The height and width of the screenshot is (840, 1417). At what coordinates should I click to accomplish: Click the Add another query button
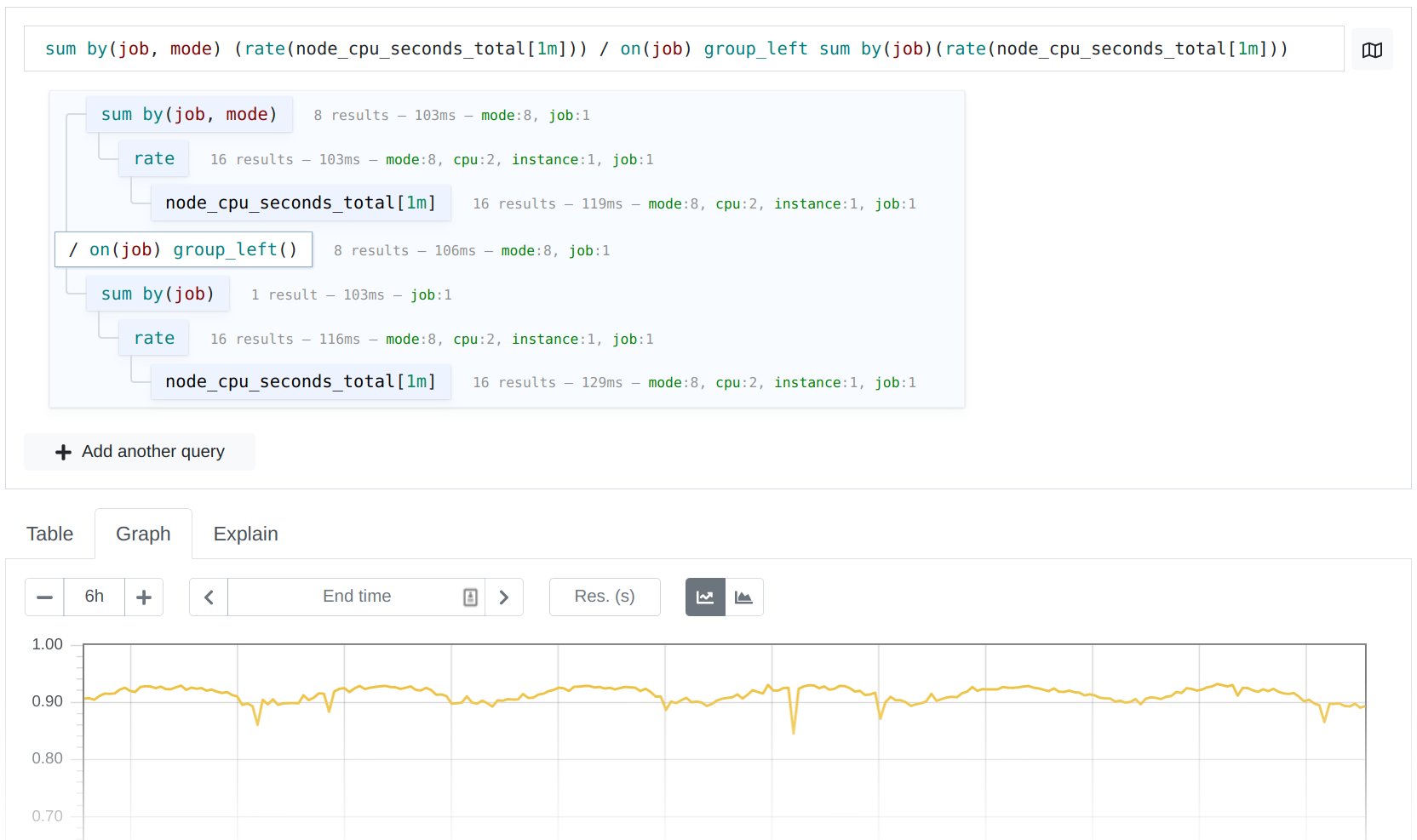(x=139, y=451)
